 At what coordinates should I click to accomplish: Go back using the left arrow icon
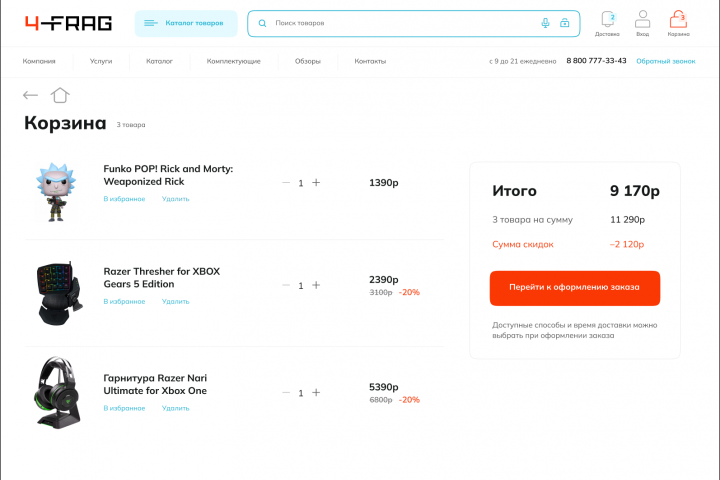coord(31,96)
